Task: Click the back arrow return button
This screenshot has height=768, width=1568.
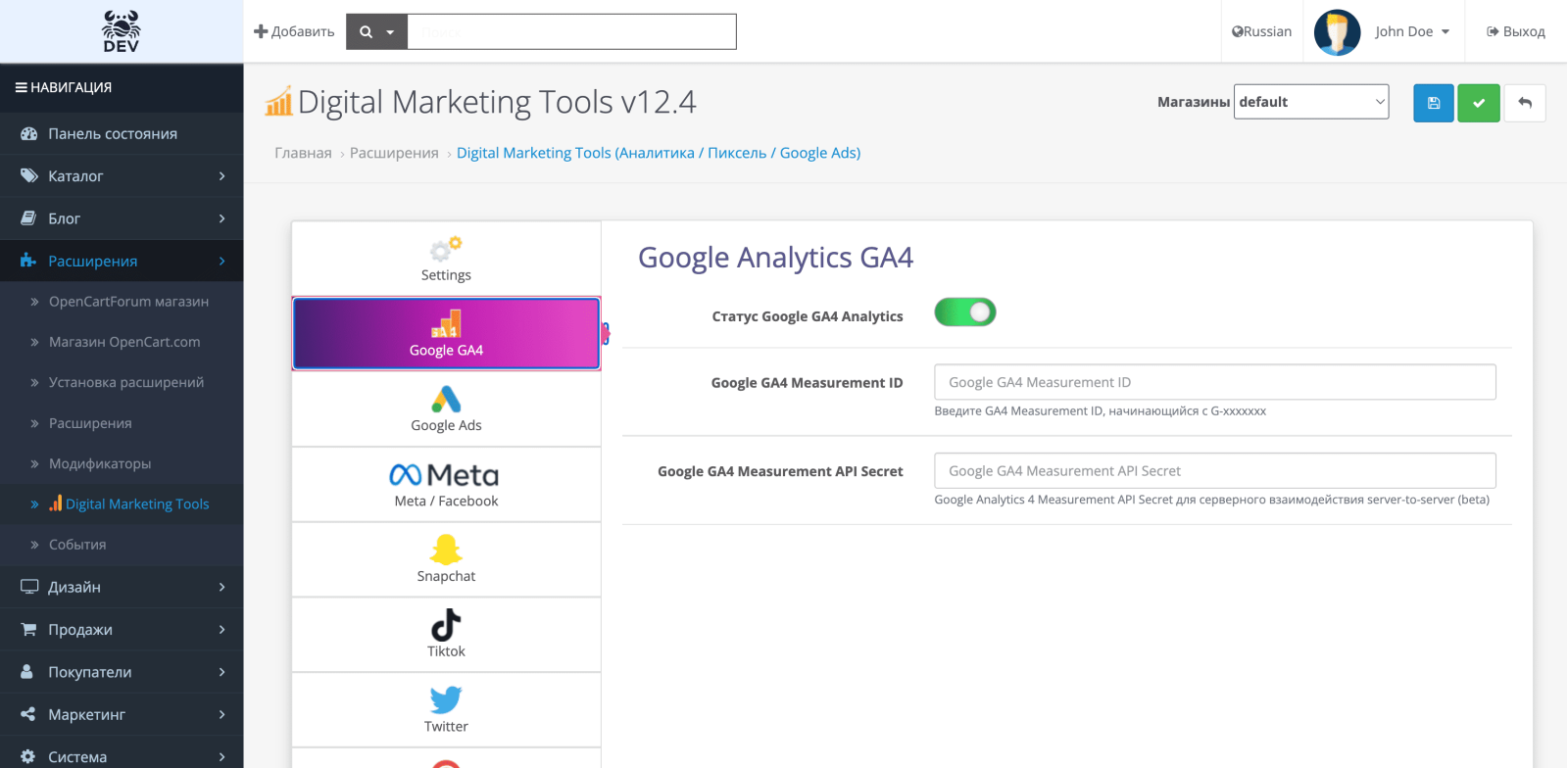Action: [x=1525, y=103]
